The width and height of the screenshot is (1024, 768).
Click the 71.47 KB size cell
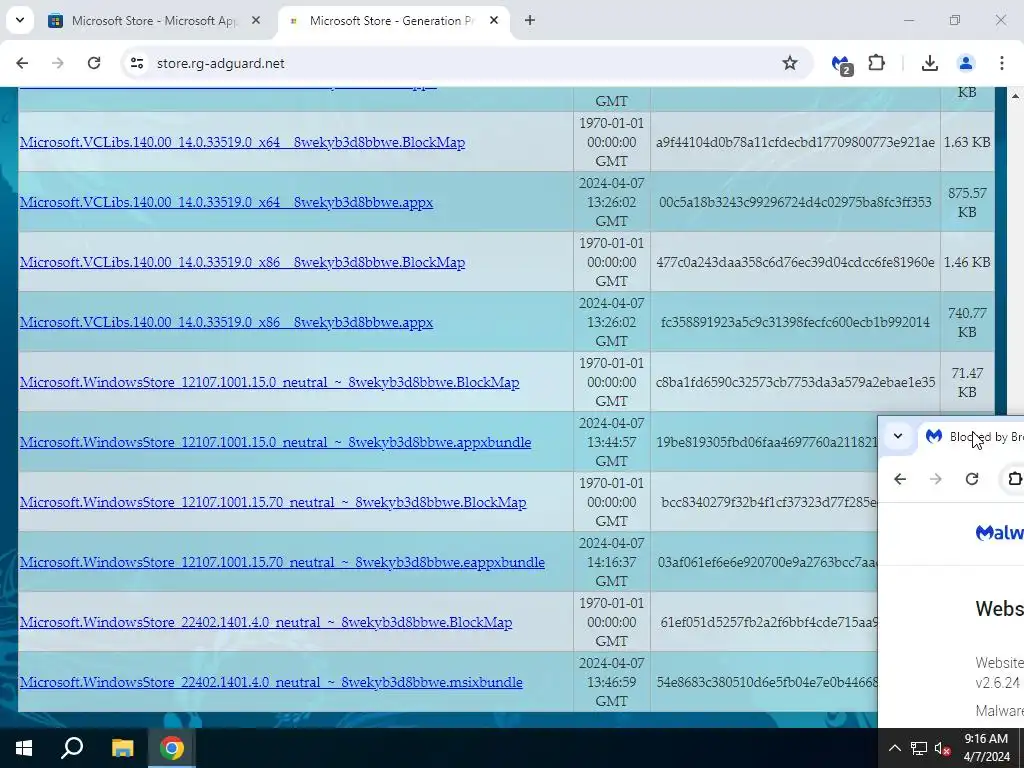pos(967,383)
